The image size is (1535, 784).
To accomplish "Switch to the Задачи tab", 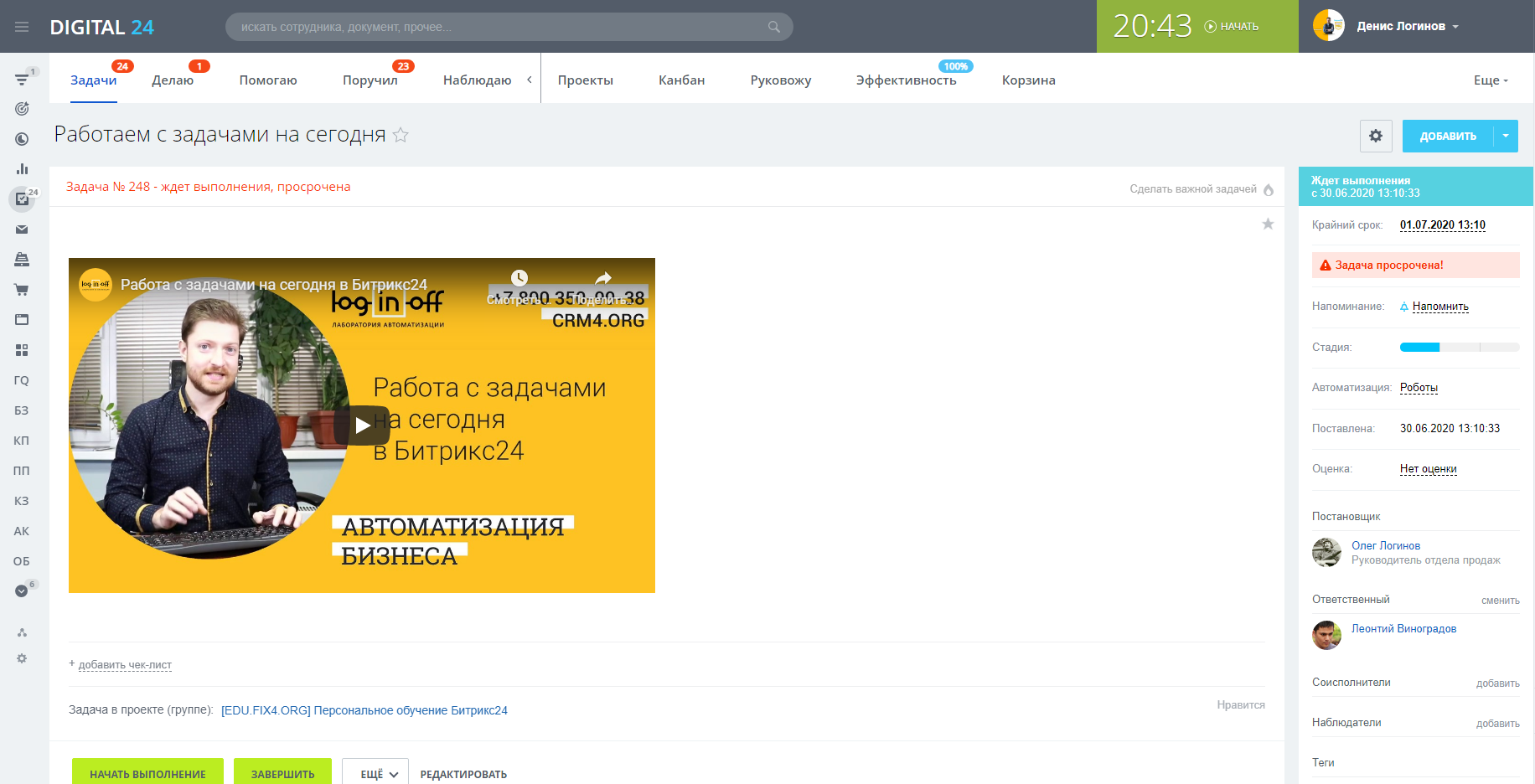I will click(94, 80).
